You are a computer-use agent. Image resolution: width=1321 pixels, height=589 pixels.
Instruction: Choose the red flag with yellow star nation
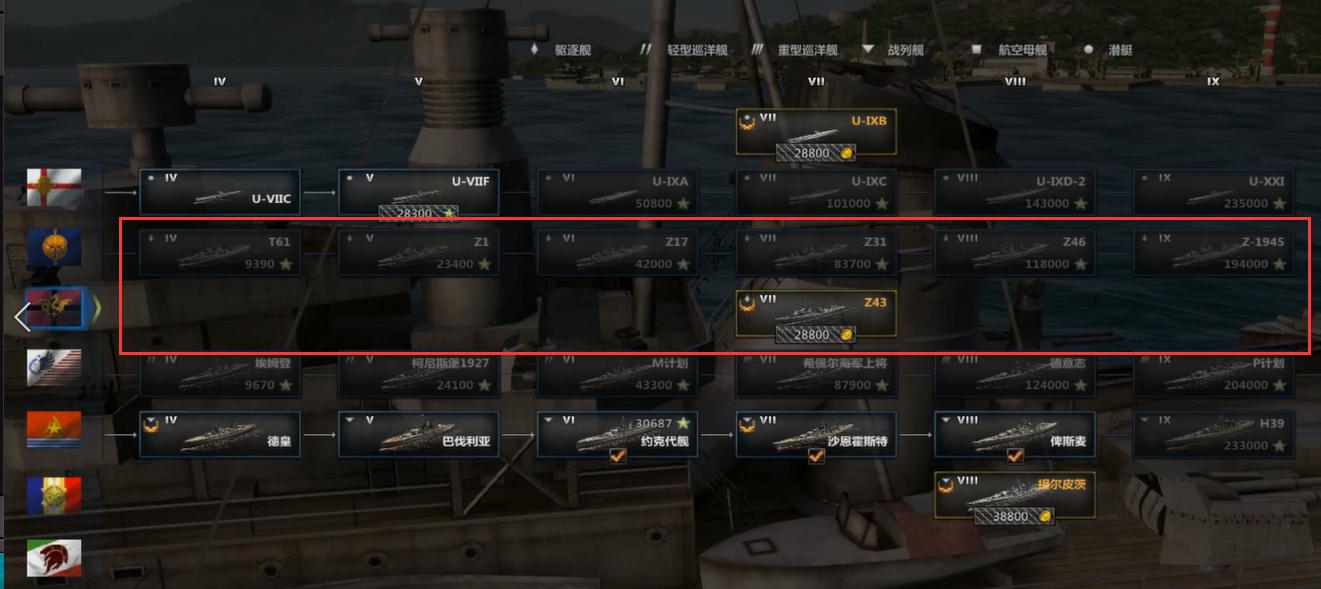(x=54, y=431)
